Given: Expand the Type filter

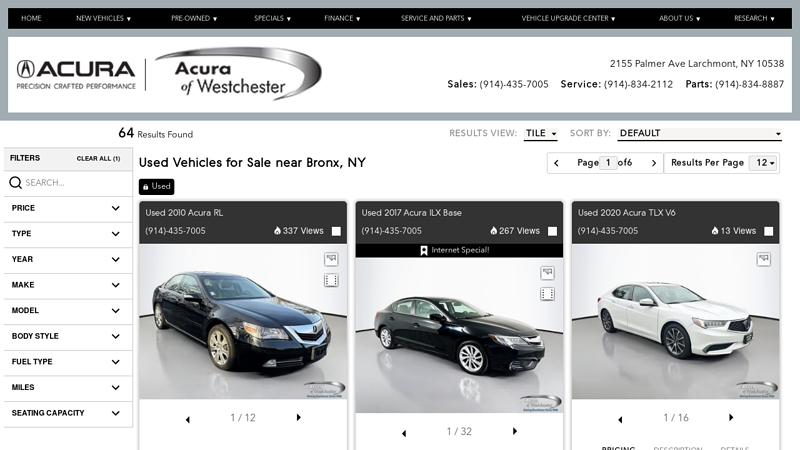Looking at the screenshot, I should pyautogui.click(x=68, y=234).
